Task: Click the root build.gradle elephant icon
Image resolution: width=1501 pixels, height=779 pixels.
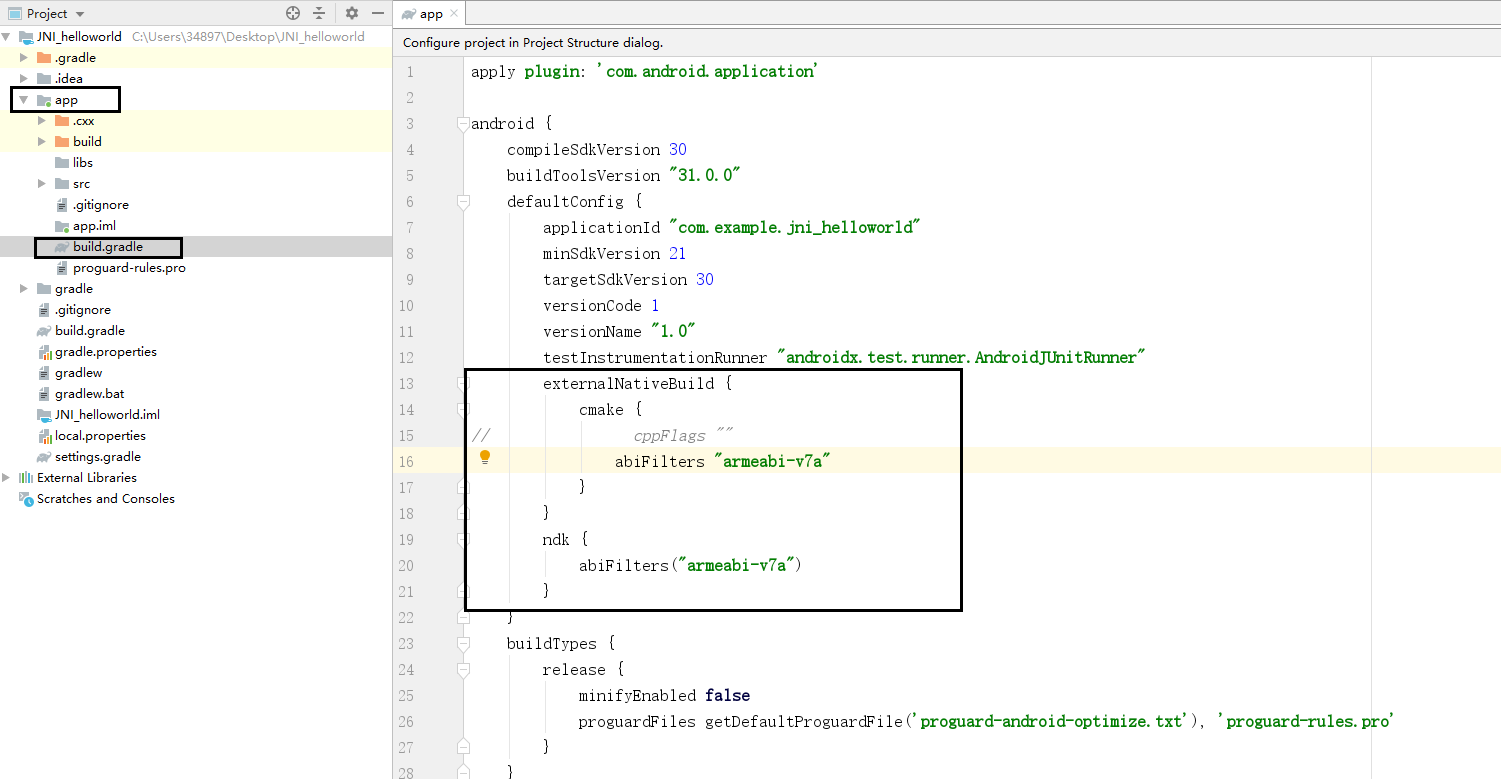Action: pyautogui.click(x=44, y=330)
